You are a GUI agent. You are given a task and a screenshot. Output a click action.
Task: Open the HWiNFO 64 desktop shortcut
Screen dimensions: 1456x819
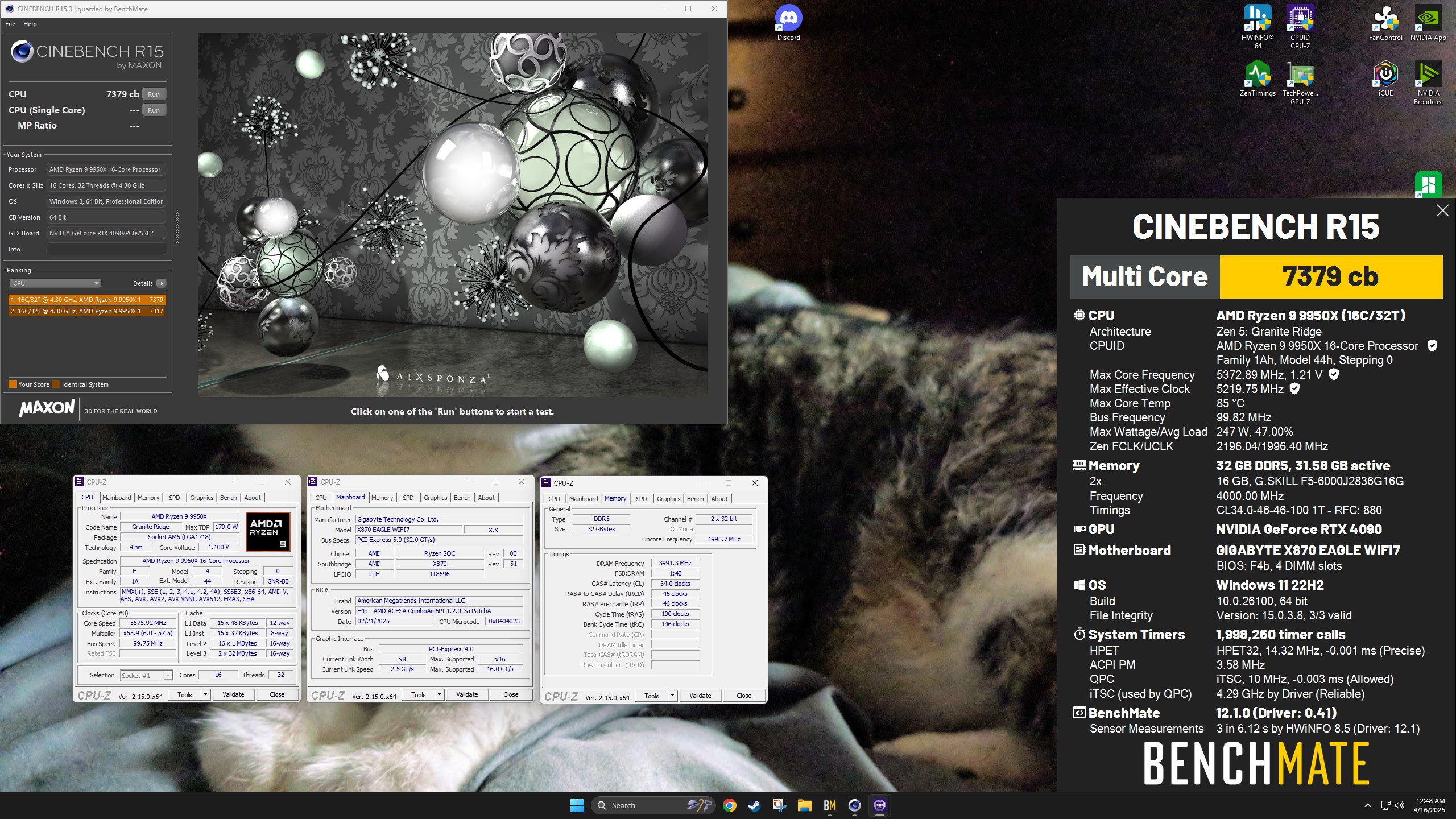coord(1258,27)
